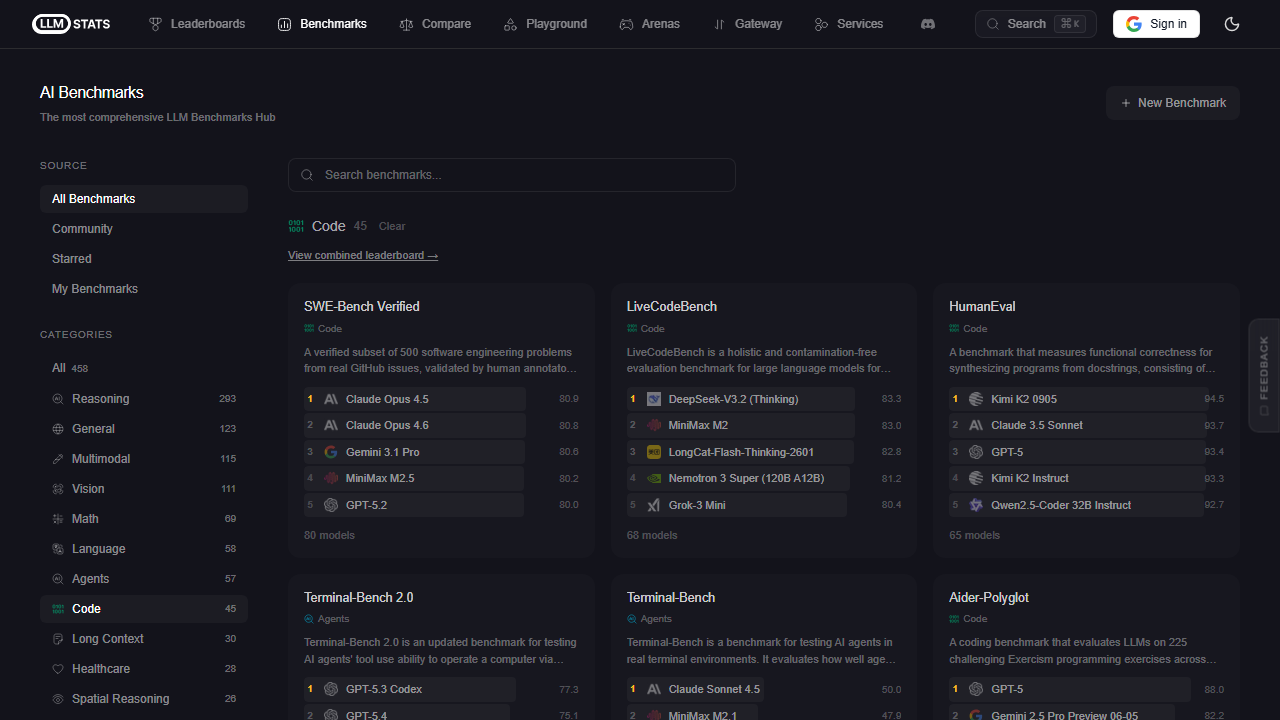Viewport: 1280px width, 720px height.
Task: Click the Compare scales icon in navigation
Action: coord(406,24)
